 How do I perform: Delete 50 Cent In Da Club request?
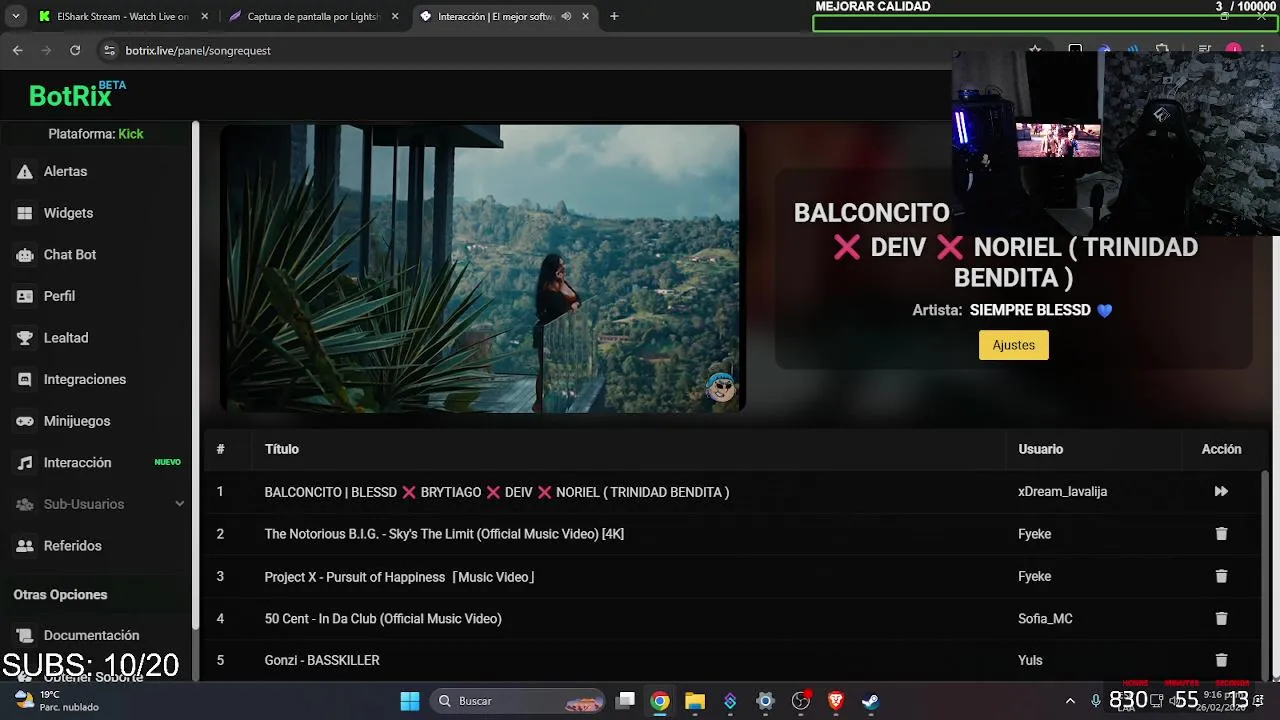[x=1221, y=618]
